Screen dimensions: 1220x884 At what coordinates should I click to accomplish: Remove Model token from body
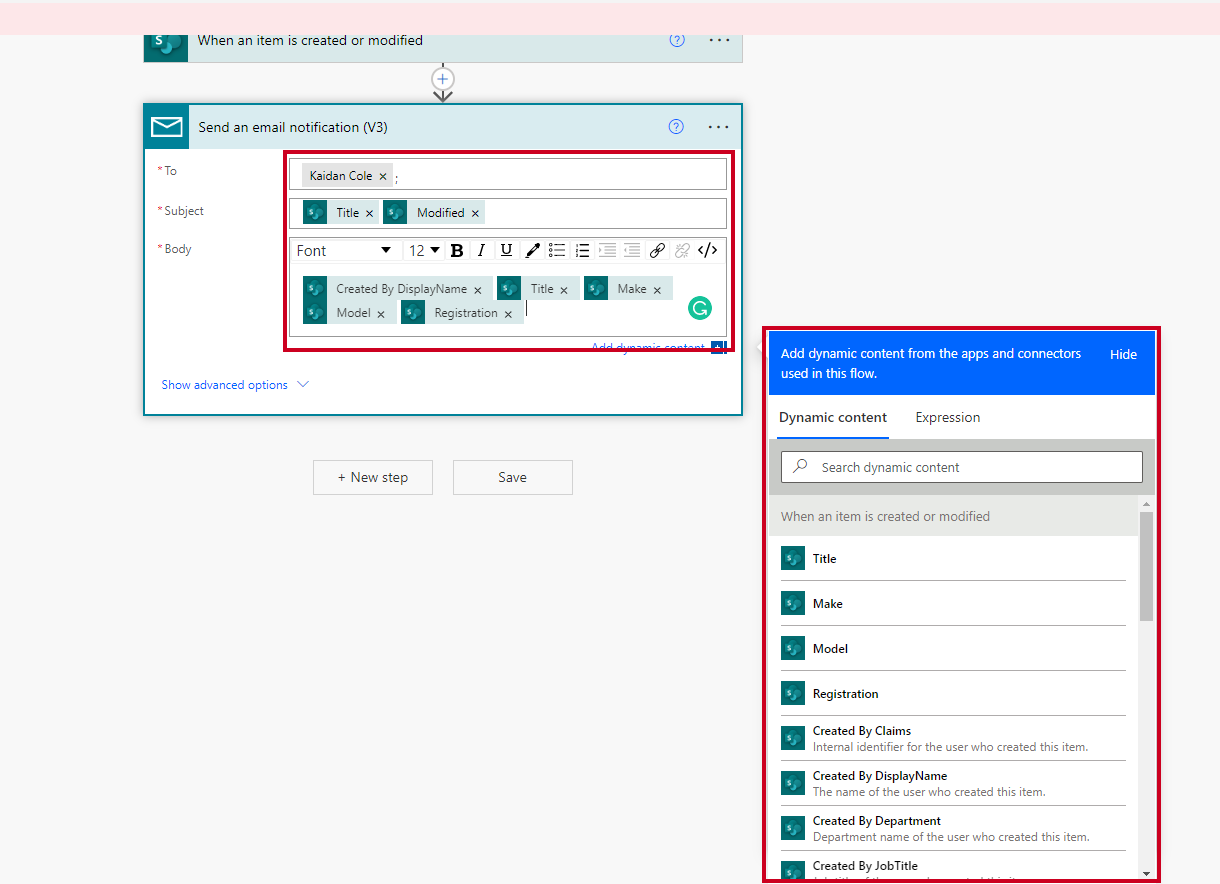(x=381, y=314)
